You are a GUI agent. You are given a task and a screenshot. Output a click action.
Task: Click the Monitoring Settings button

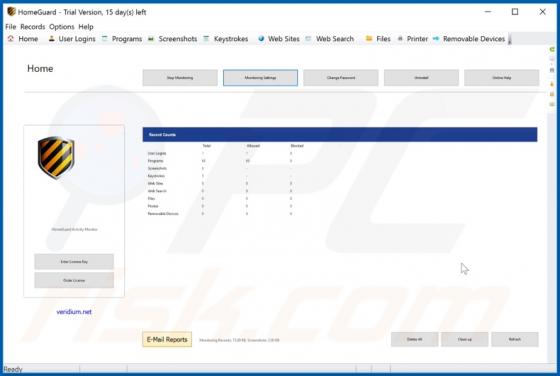pos(260,77)
